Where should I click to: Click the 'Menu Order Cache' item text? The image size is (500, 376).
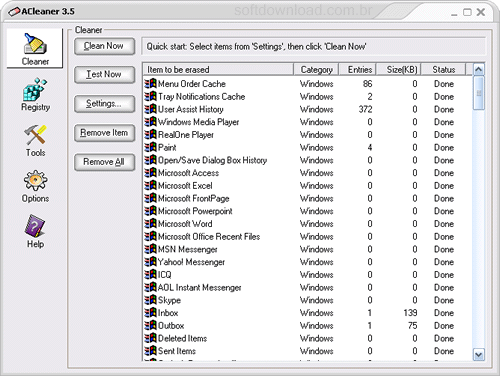[192, 84]
